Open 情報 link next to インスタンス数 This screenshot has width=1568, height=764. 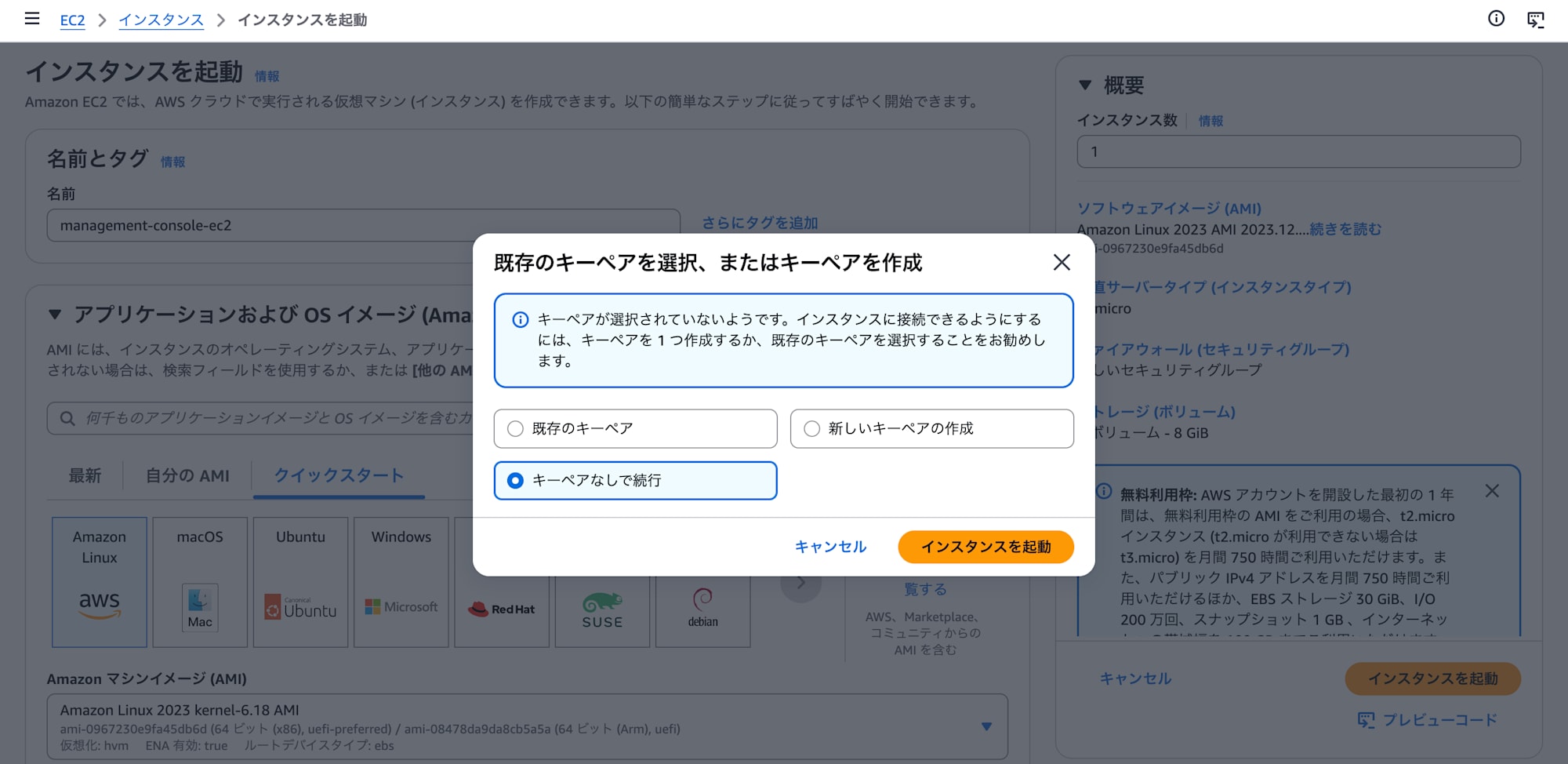1210,121
